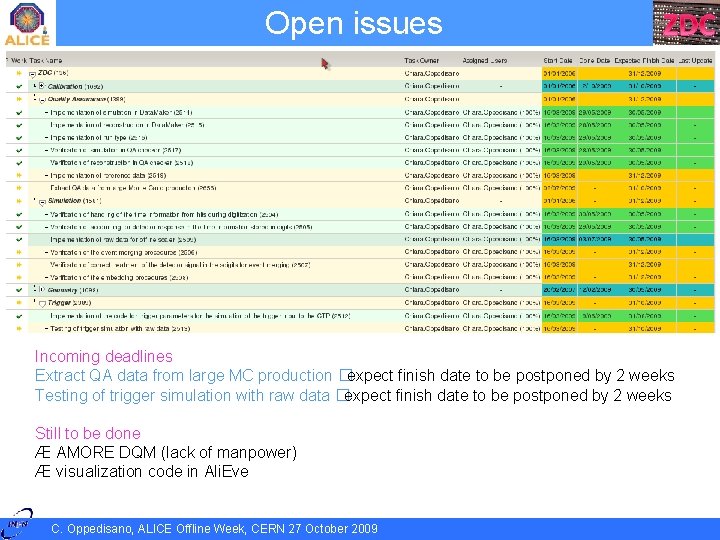
Task: Click the ZDC row's orange Start Date cell
Action: (559, 73)
